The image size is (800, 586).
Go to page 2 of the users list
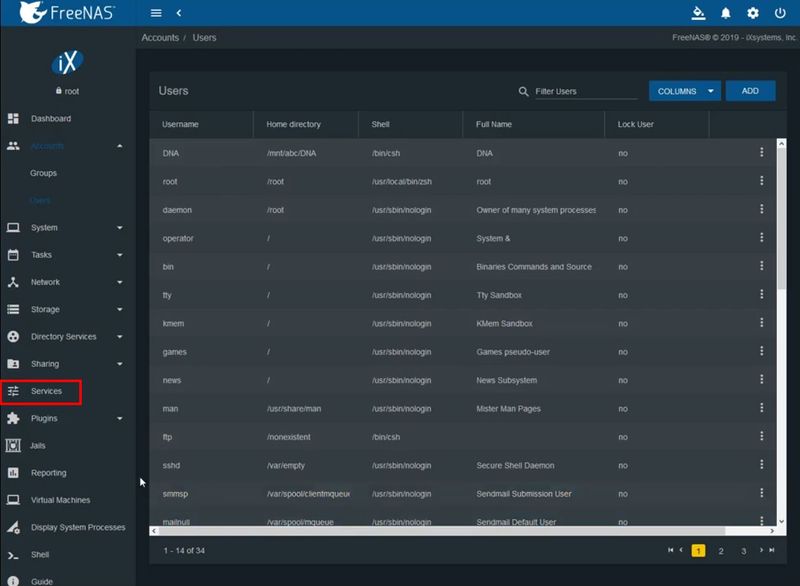click(x=721, y=550)
